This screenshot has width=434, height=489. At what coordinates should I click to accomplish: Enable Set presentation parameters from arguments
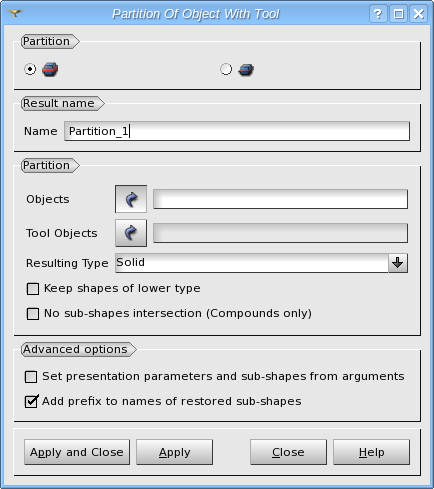pyautogui.click(x=31, y=377)
